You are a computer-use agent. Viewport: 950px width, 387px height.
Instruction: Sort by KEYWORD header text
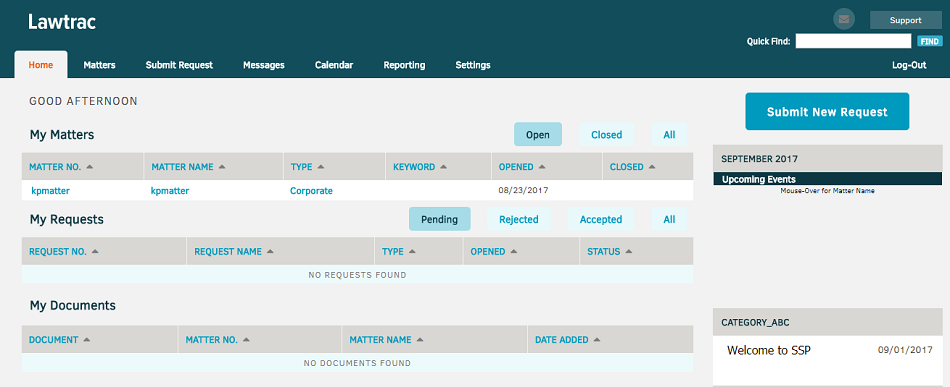pyautogui.click(x=414, y=167)
